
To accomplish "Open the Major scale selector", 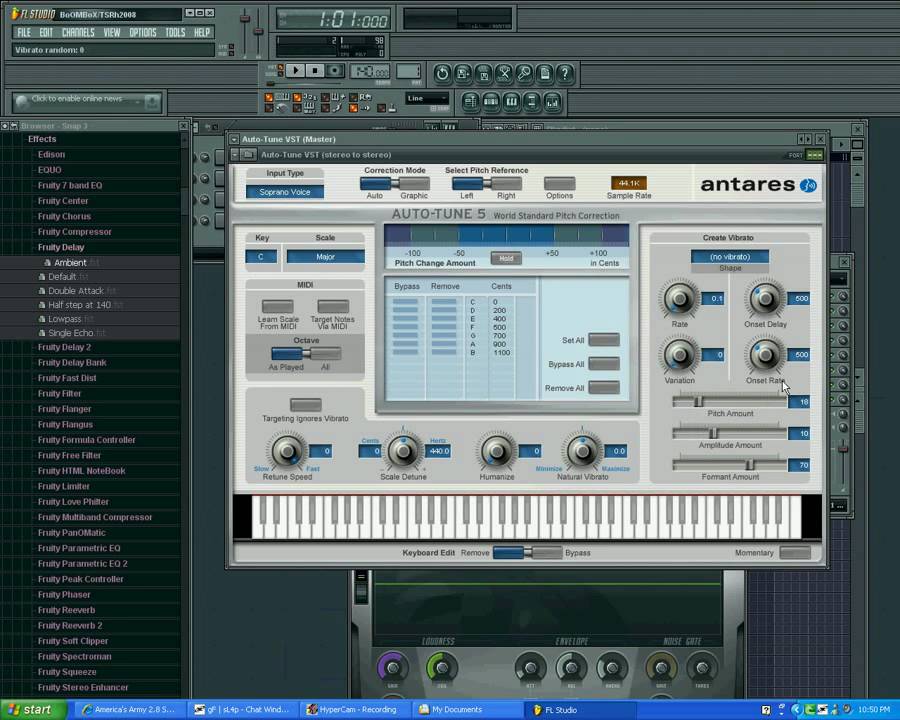I will coord(325,257).
